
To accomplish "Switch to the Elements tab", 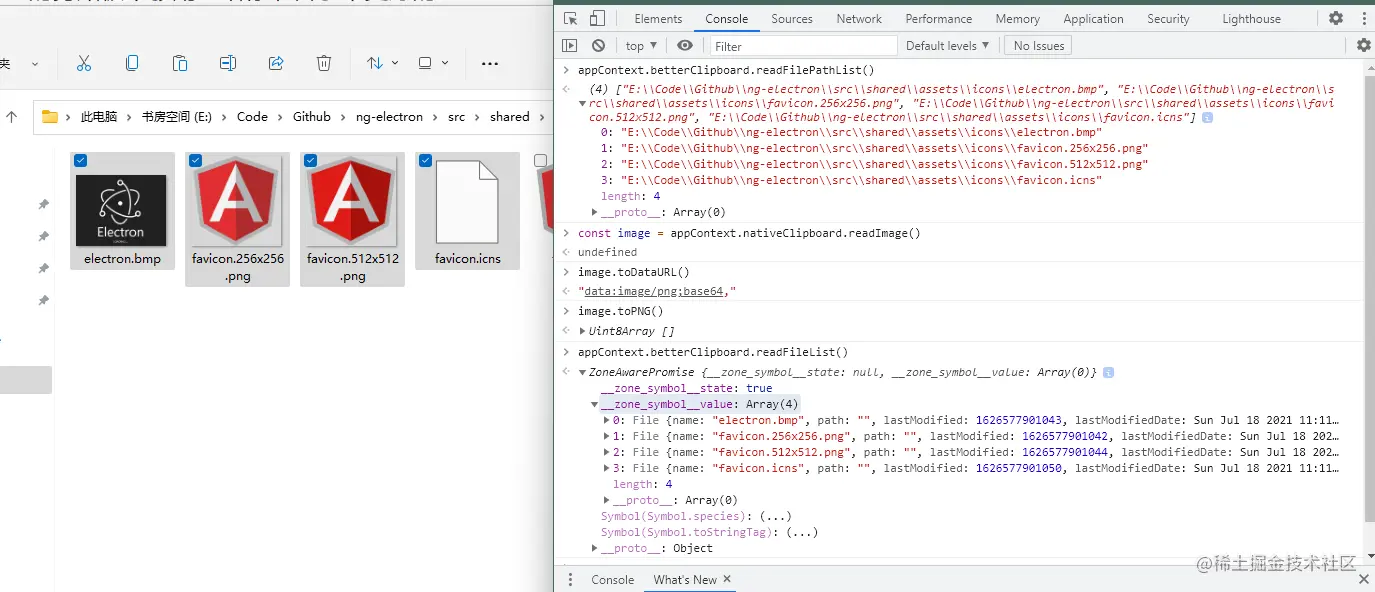I will 658,19.
